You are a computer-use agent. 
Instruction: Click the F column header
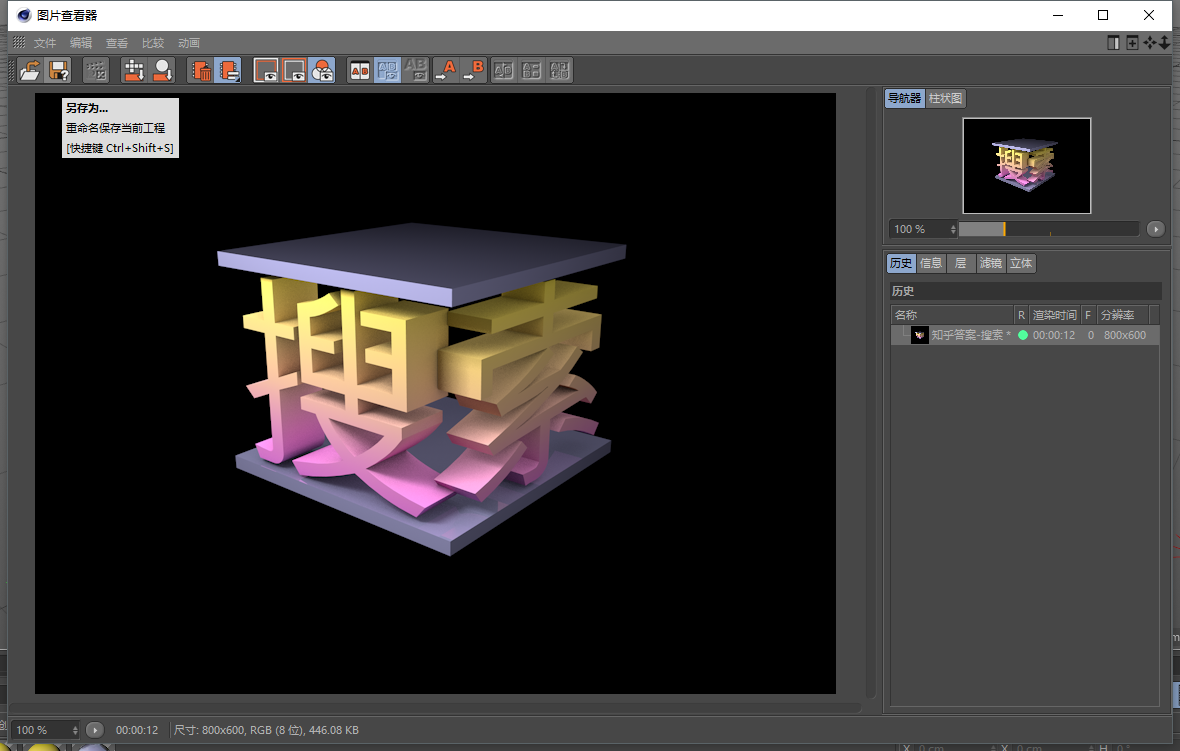click(x=1088, y=315)
